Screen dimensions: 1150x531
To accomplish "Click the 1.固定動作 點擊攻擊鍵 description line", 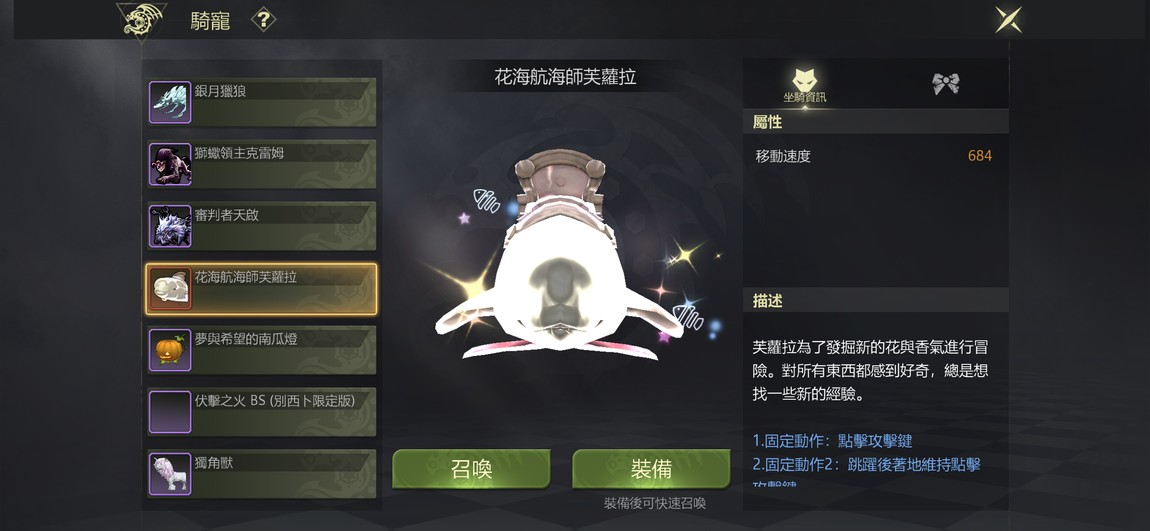I will tap(832, 441).
